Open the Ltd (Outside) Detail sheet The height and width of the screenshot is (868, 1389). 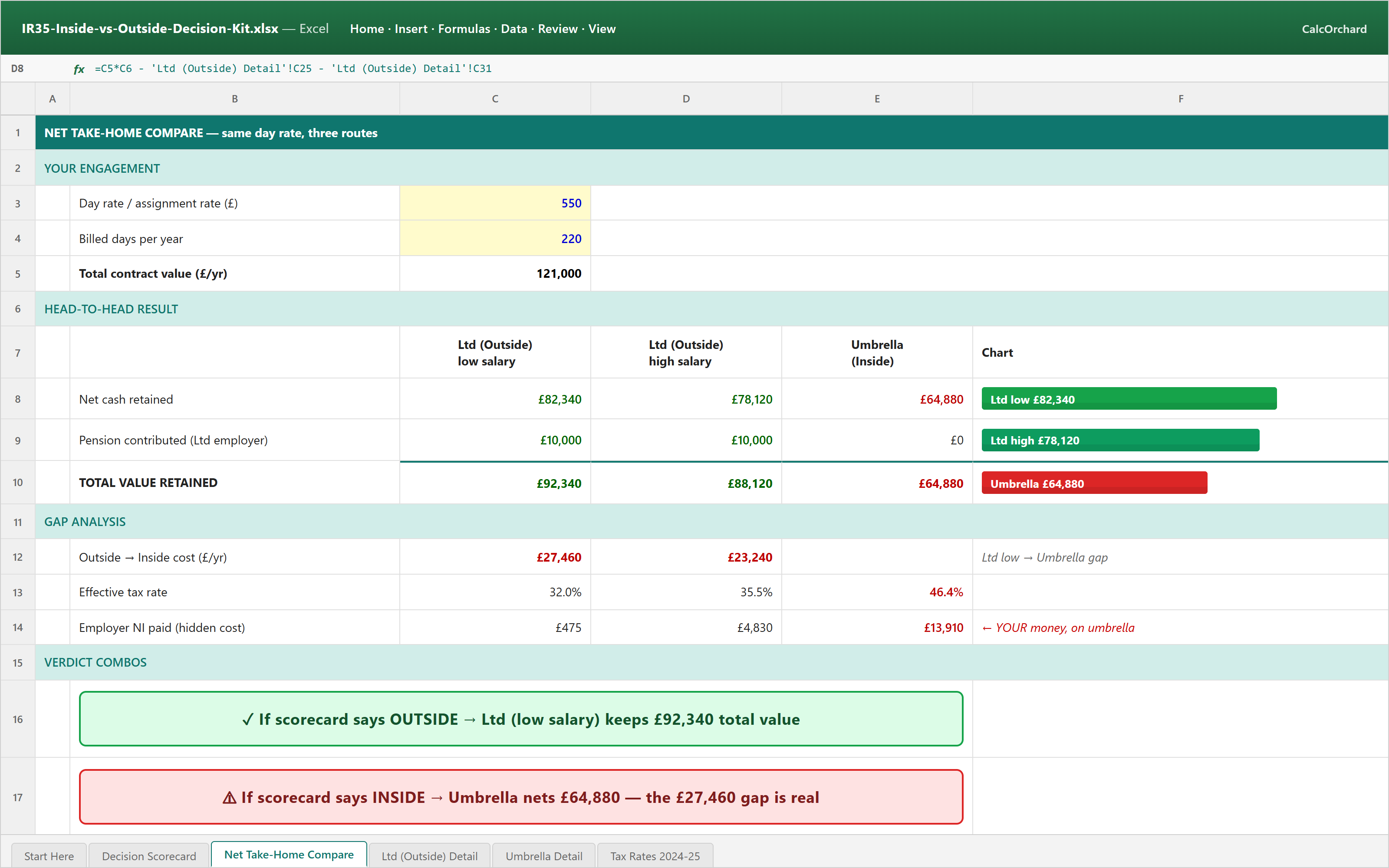(x=429, y=855)
